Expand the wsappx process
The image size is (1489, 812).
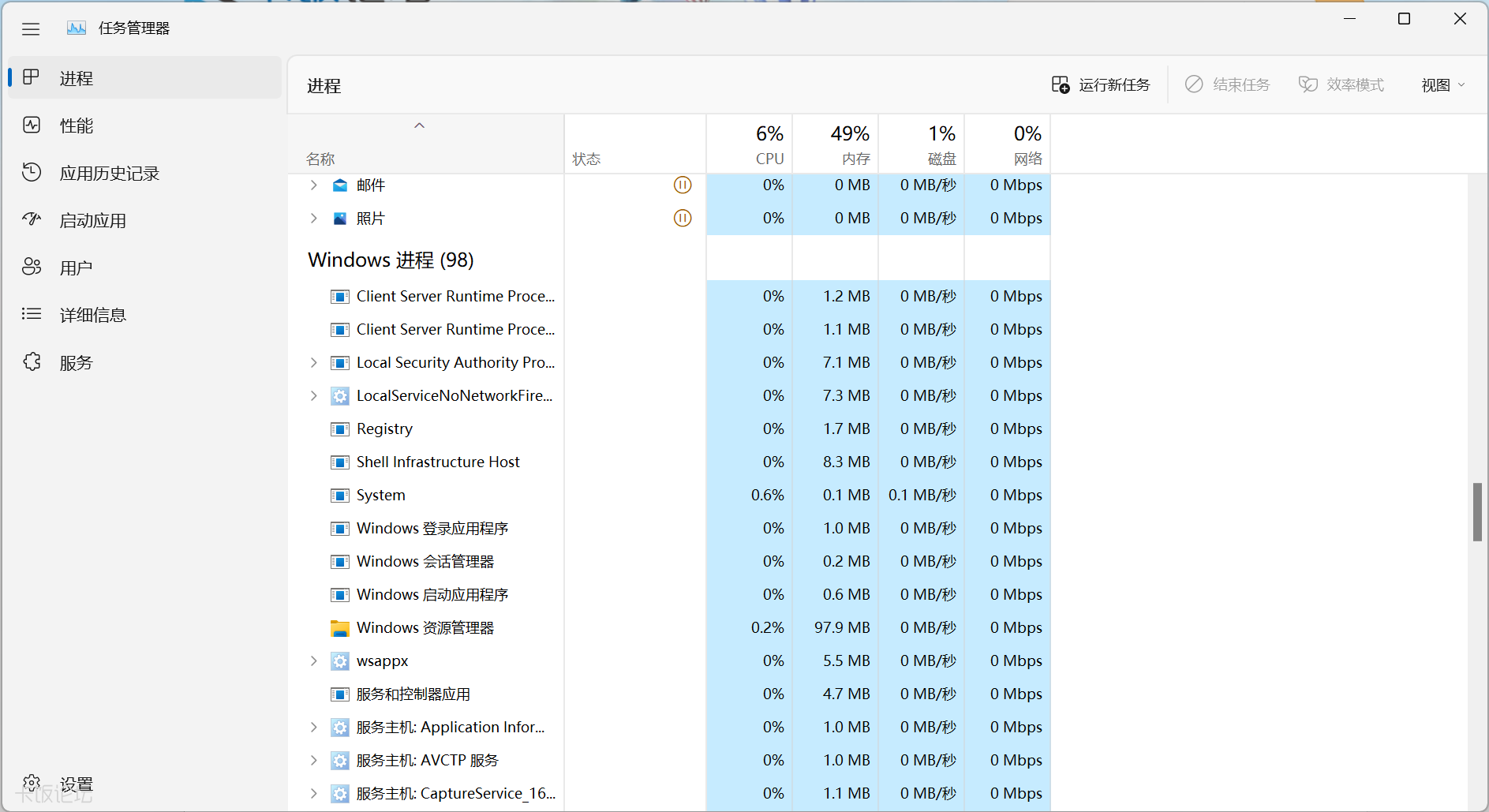(314, 660)
